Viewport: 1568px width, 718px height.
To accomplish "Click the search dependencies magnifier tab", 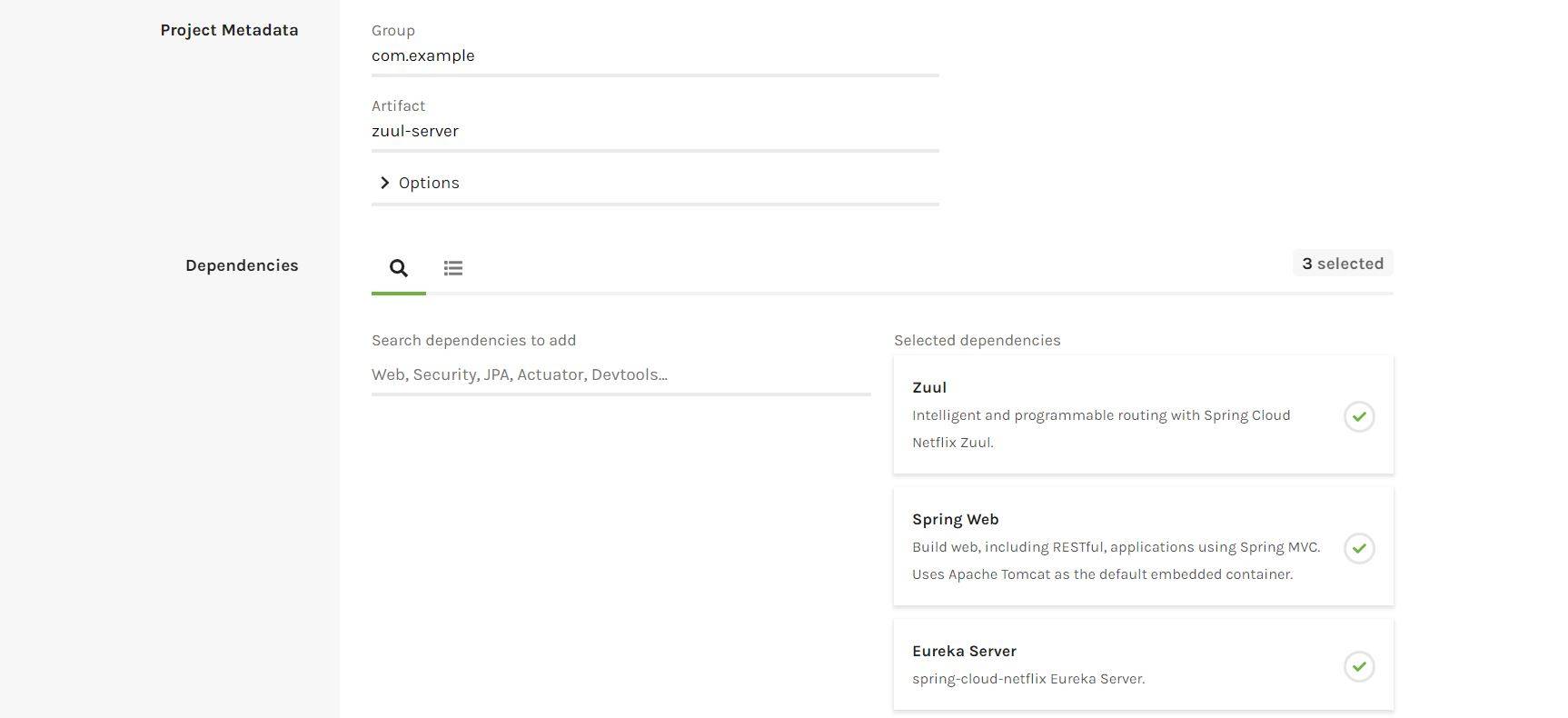I will point(398,268).
